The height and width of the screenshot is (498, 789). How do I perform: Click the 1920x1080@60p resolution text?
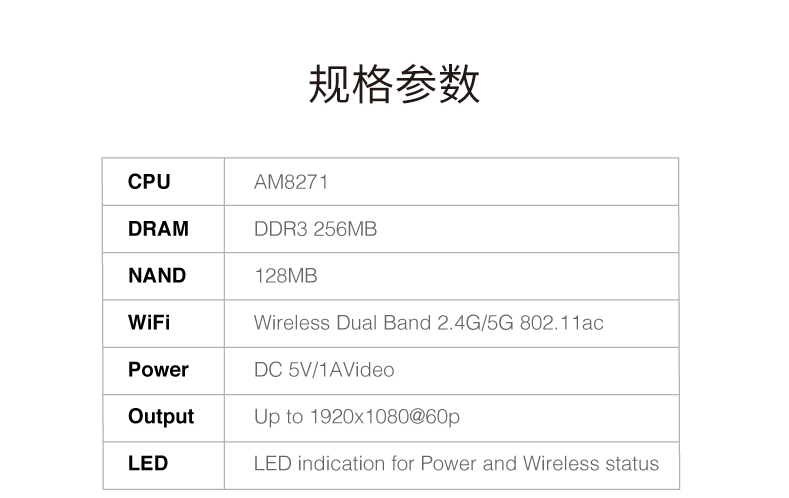tap(386, 417)
